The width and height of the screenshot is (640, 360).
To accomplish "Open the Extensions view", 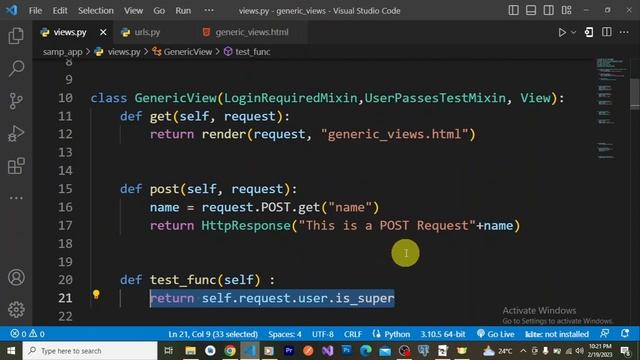I will tap(16, 166).
